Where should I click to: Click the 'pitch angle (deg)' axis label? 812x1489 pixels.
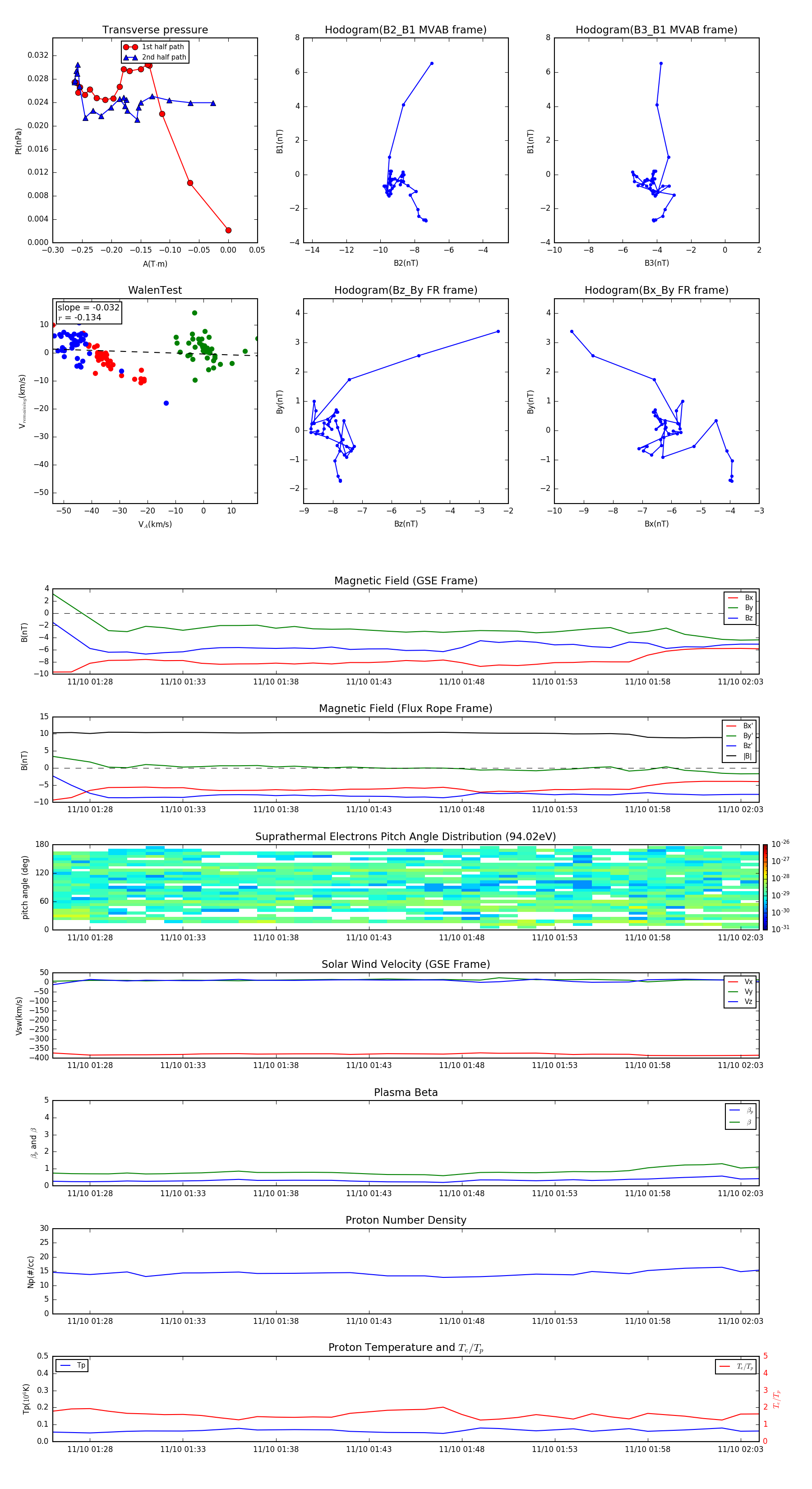(x=25, y=887)
